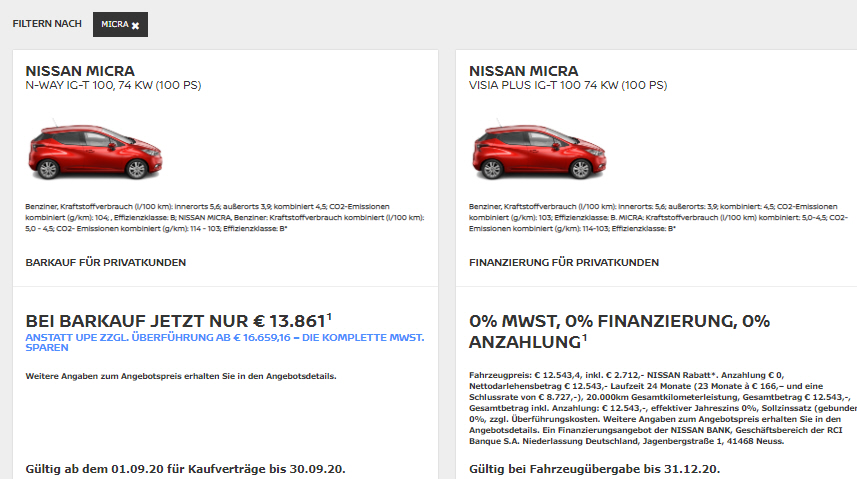Image resolution: width=857 pixels, height=479 pixels.
Task: Open the VISIA PLUS Micra car image
Action: [539, 149]
